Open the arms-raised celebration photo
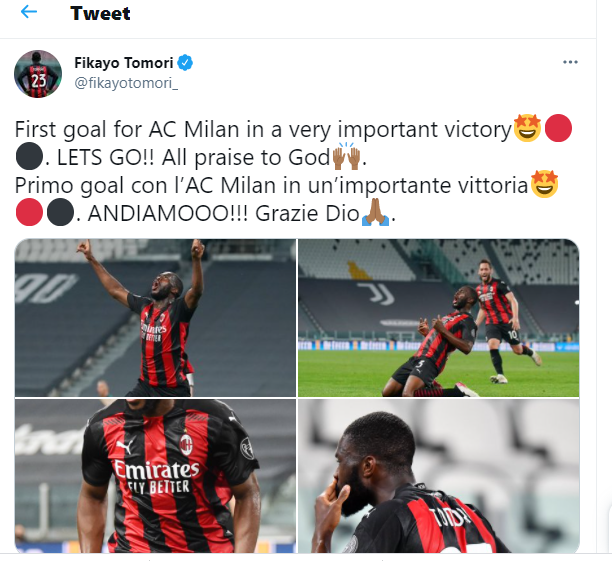This screenshot has height=561, width=612. click(x=155, y=318)
